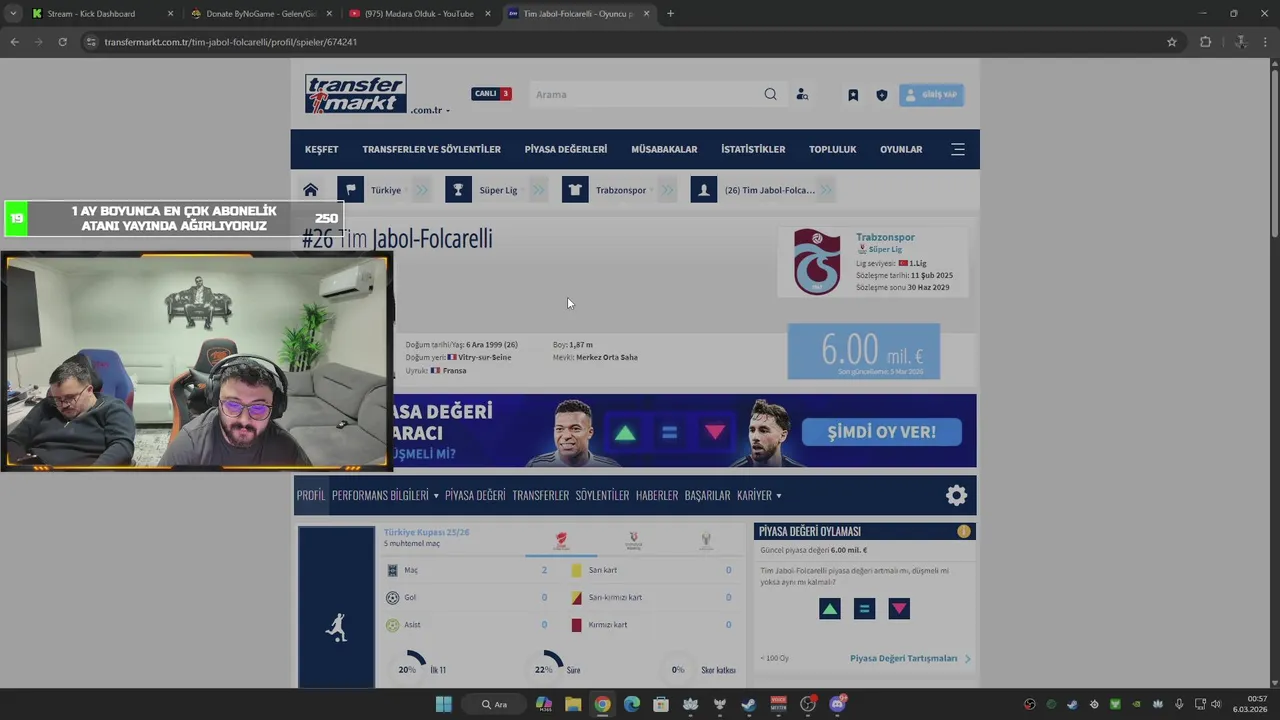The image size is (1280, 720).
Task: Select the third competition logo tab
Action: pos(706,541)
